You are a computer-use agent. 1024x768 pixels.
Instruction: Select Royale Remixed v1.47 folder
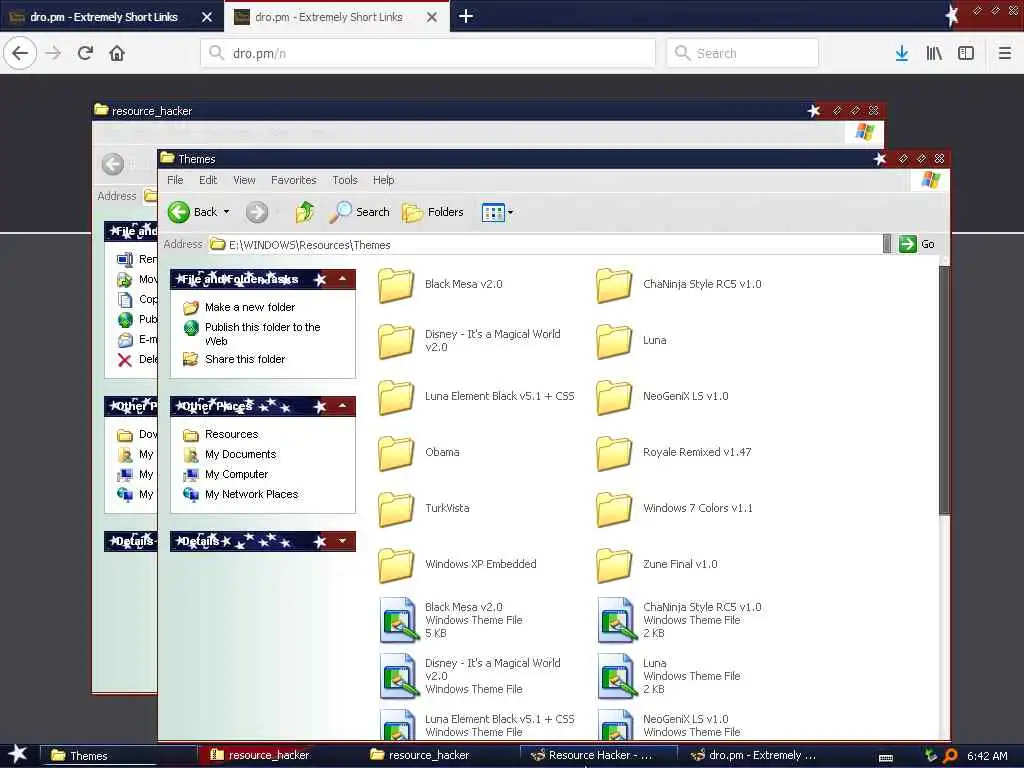[x=675, y=453]
